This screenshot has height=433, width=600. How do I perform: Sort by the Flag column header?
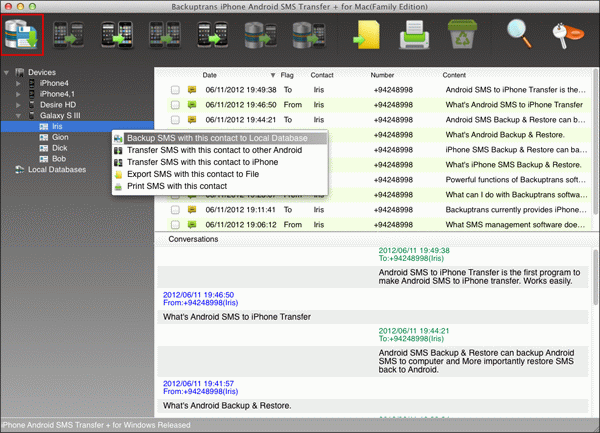point(287,75)
